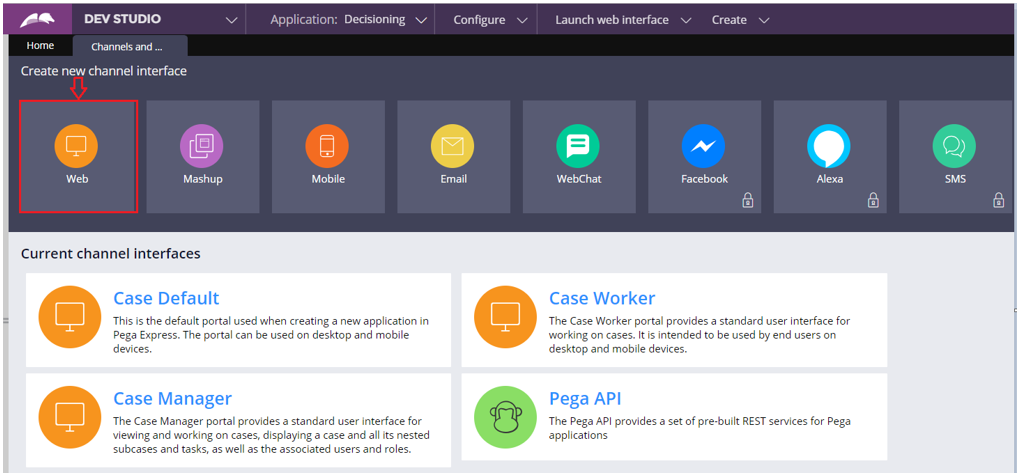Select the SMS channel icon
The height and width of the screenshot is (473, 1017).
[x=955, y=146]
